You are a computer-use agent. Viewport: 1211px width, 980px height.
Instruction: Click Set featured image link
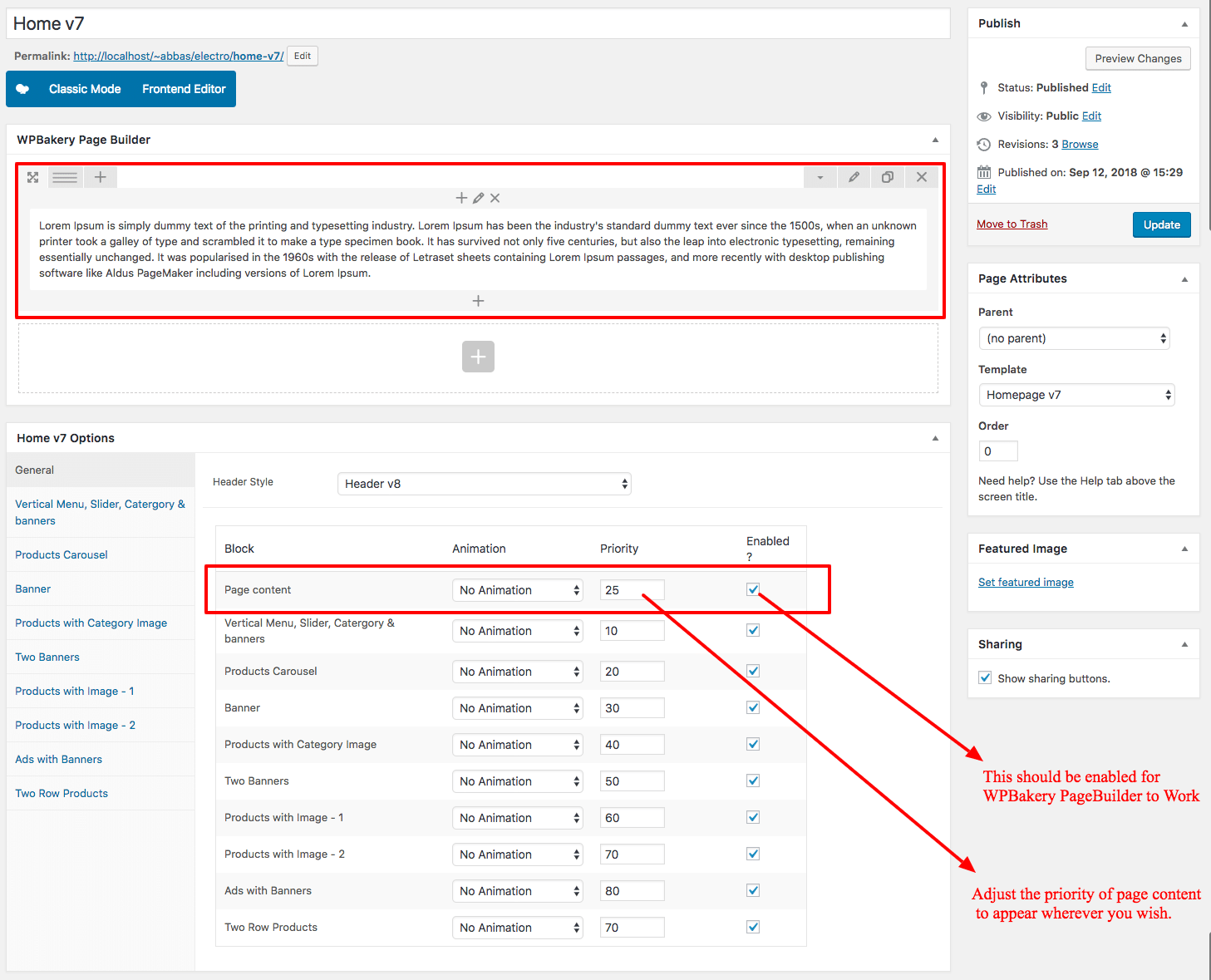point(1026,582)
